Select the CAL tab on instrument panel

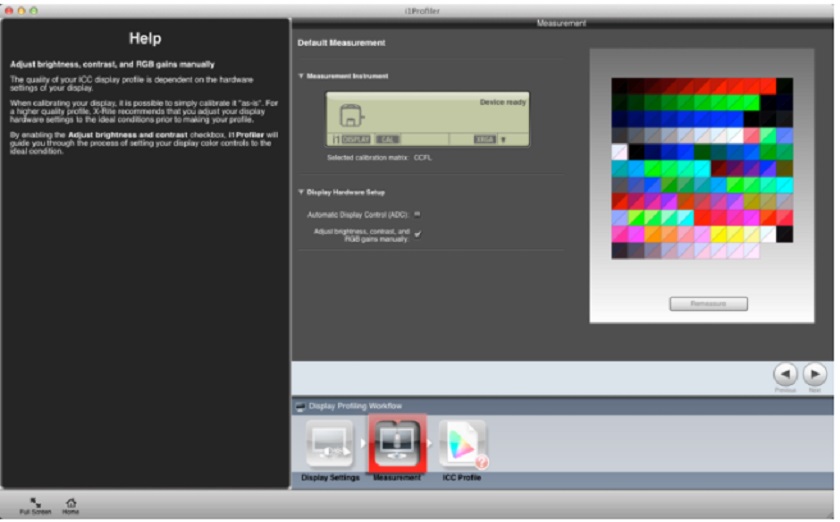385,139
